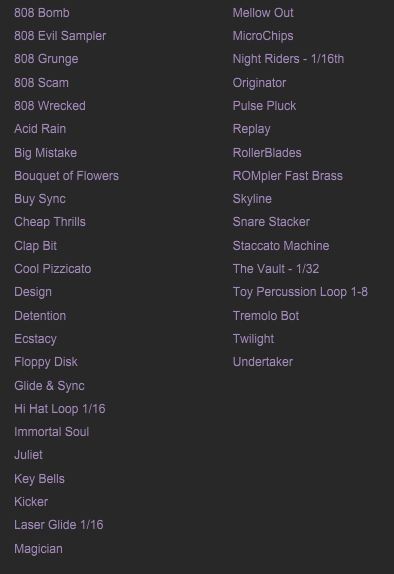This screenshot has height=574, width=394.
Task: Pick the Staccato Machine preset
Action: (x=281, y=246)
